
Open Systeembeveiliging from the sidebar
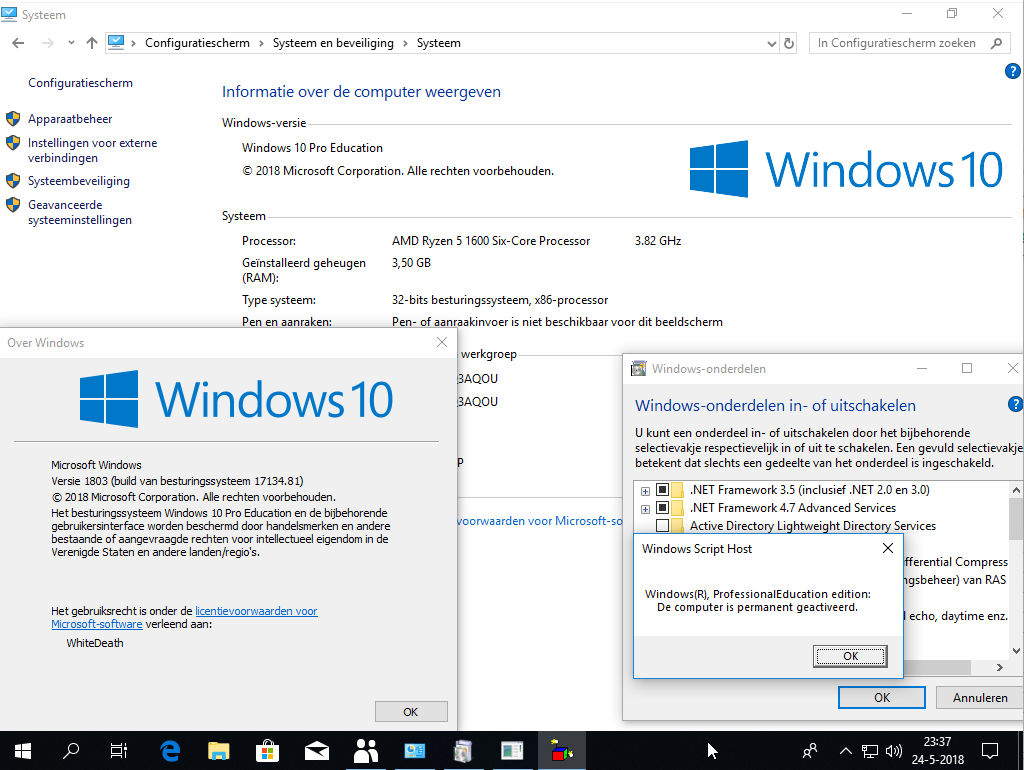coord(79,181)
